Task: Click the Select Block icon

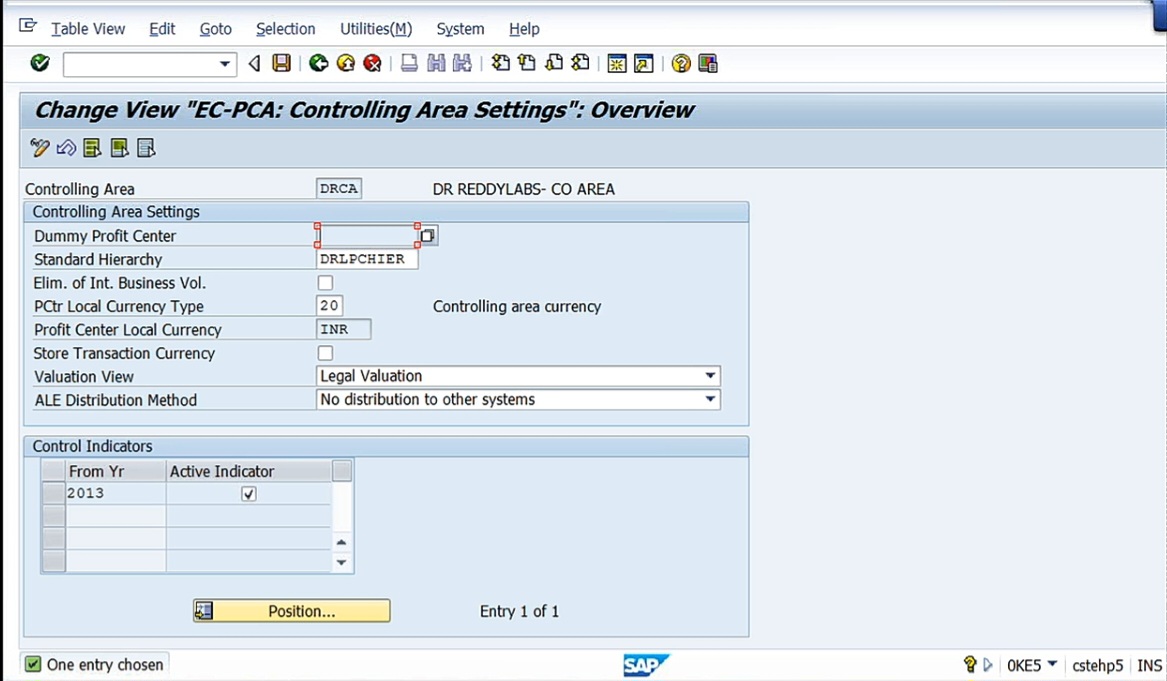Action: (x=119, y=148)
